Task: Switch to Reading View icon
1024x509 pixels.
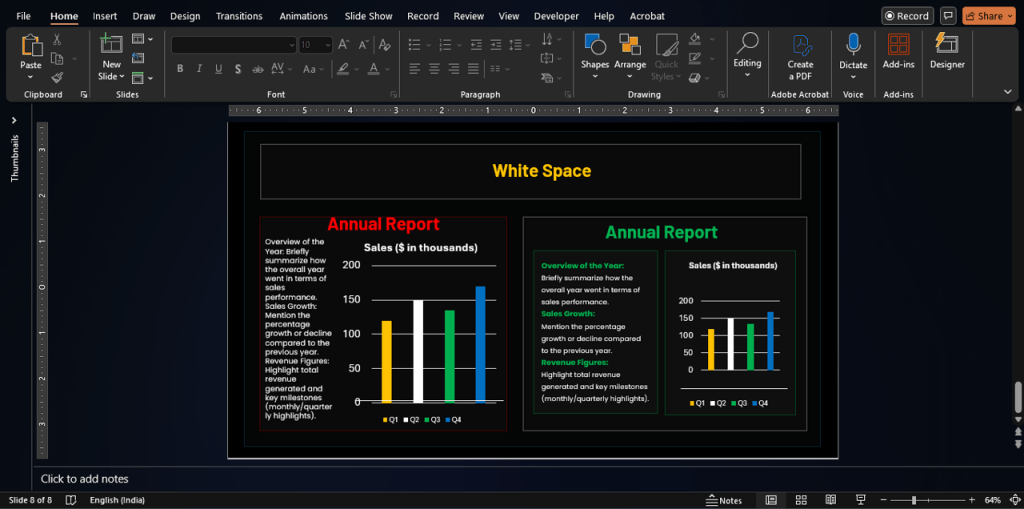Action: coord(831,501)
